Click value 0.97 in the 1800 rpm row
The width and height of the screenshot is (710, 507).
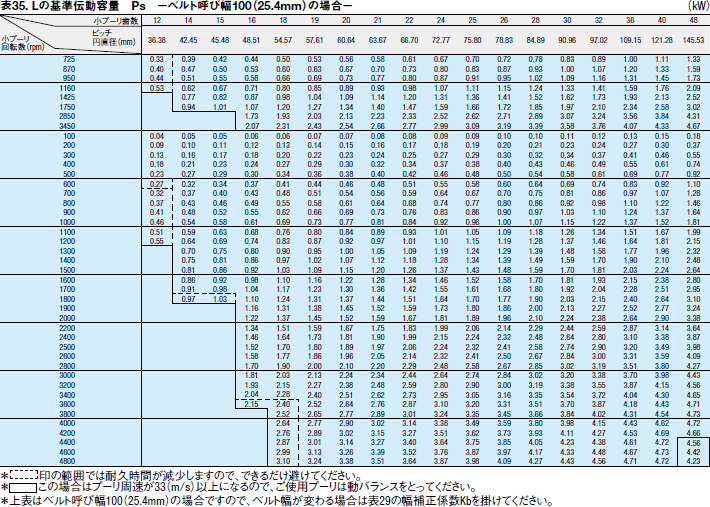188,299
